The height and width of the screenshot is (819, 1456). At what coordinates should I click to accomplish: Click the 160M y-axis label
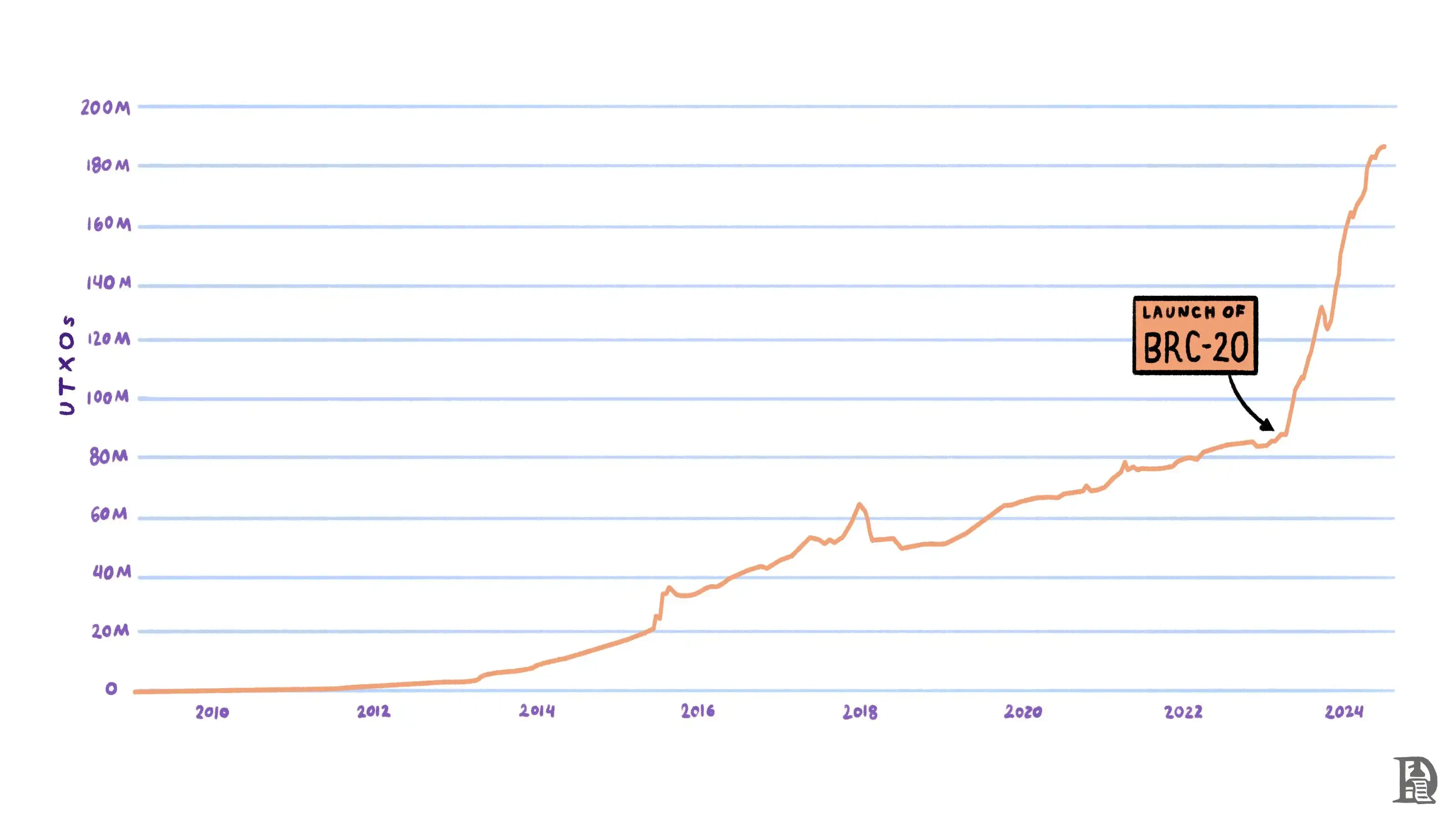pos(109,224)
